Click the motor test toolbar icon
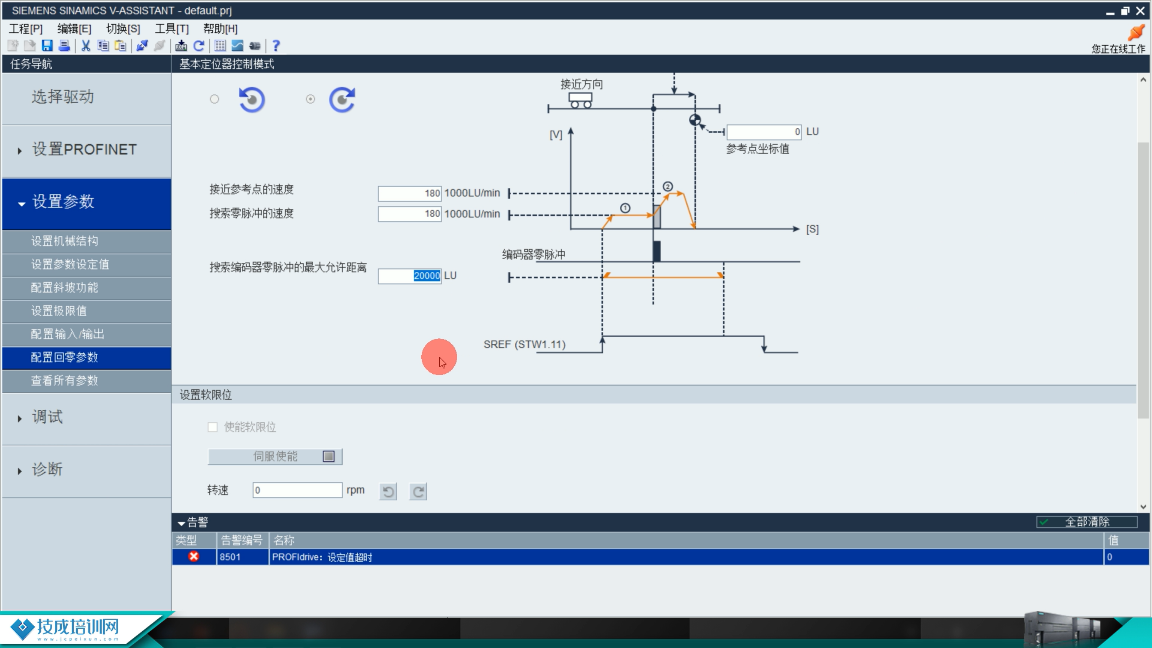Image resolution: width=1152 pixels, height=648 pixels. point(255,46)
